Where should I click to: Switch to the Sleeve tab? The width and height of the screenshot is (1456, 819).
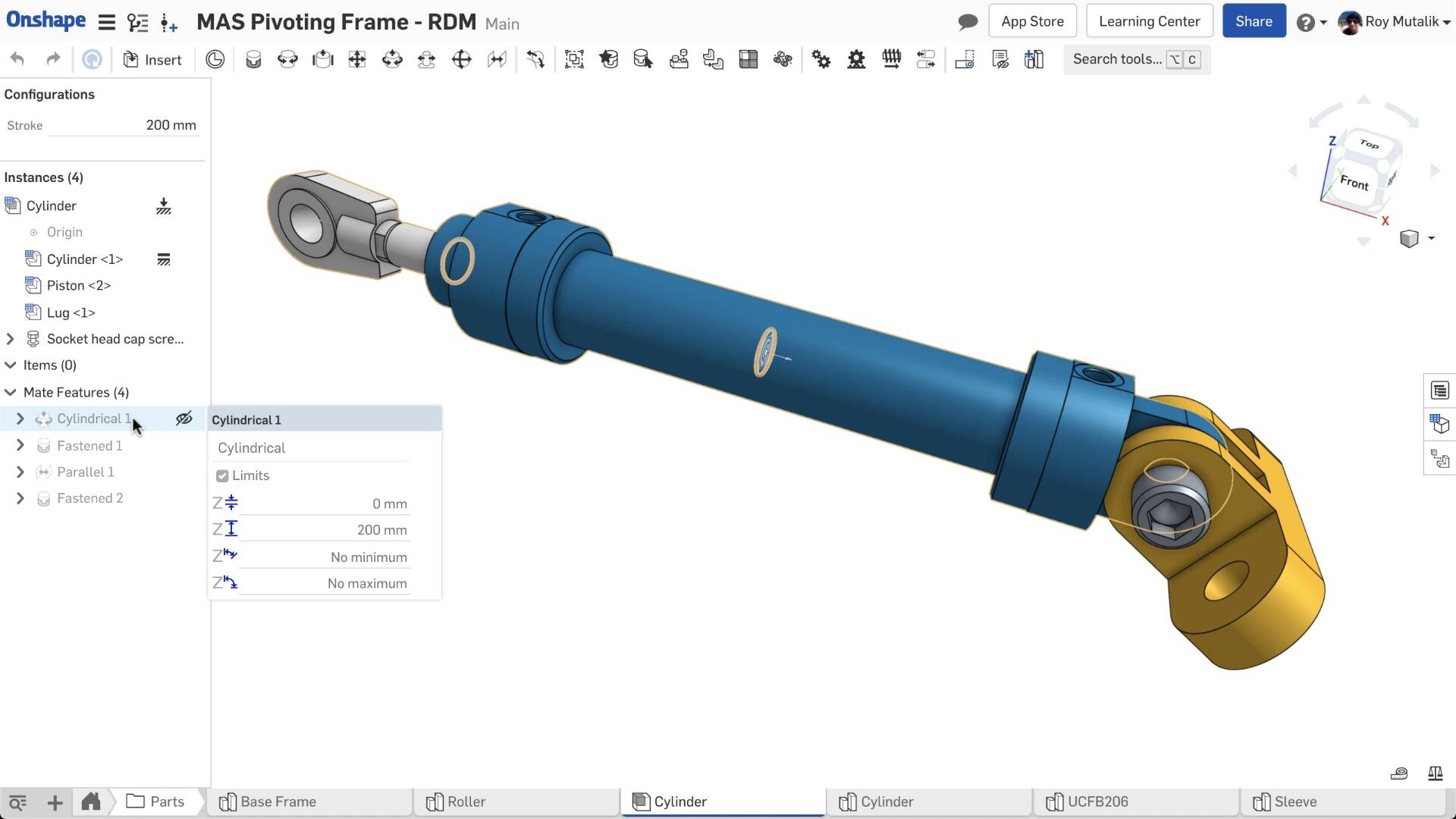[x=1343, y=802]
